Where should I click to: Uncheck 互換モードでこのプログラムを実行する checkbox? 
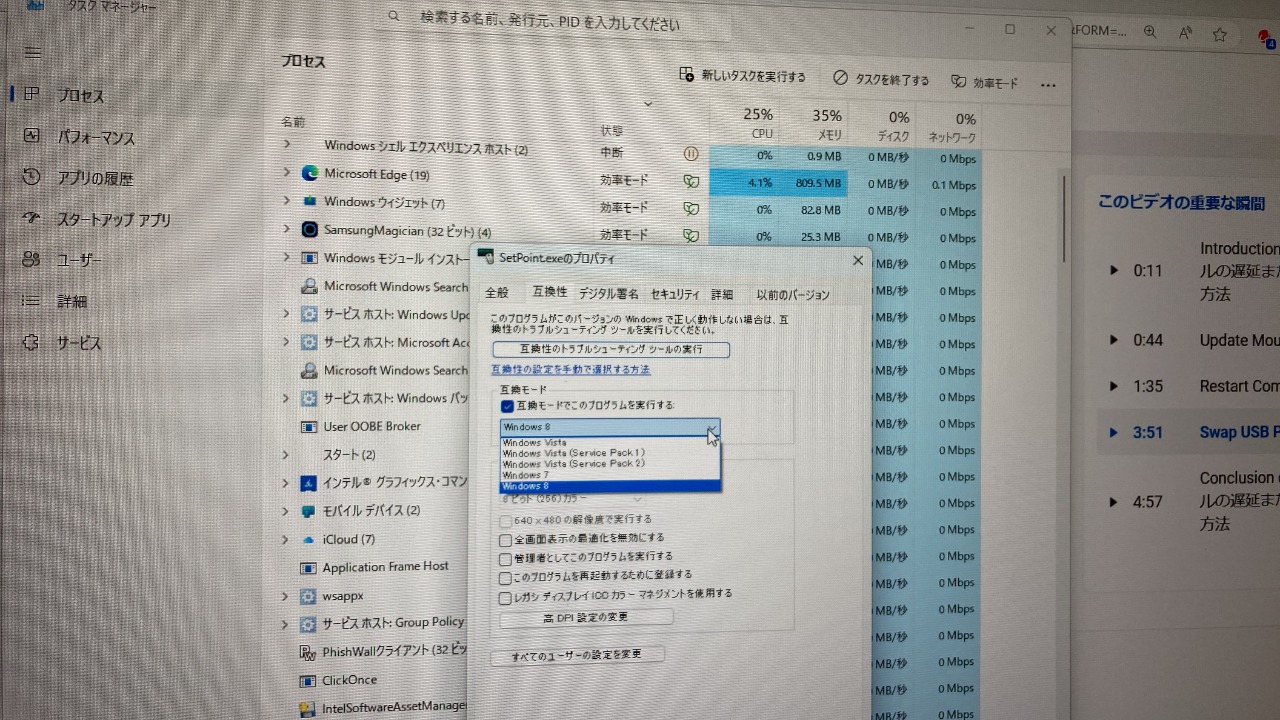(507, 406)
